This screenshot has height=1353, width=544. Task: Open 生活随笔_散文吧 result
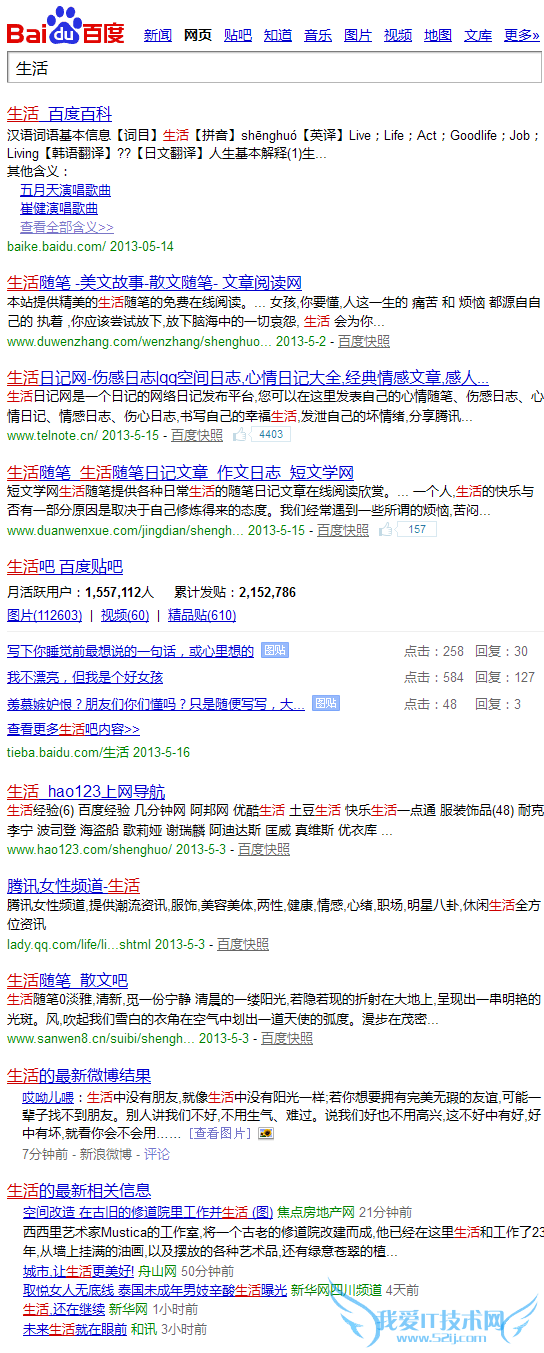[67, 981]
